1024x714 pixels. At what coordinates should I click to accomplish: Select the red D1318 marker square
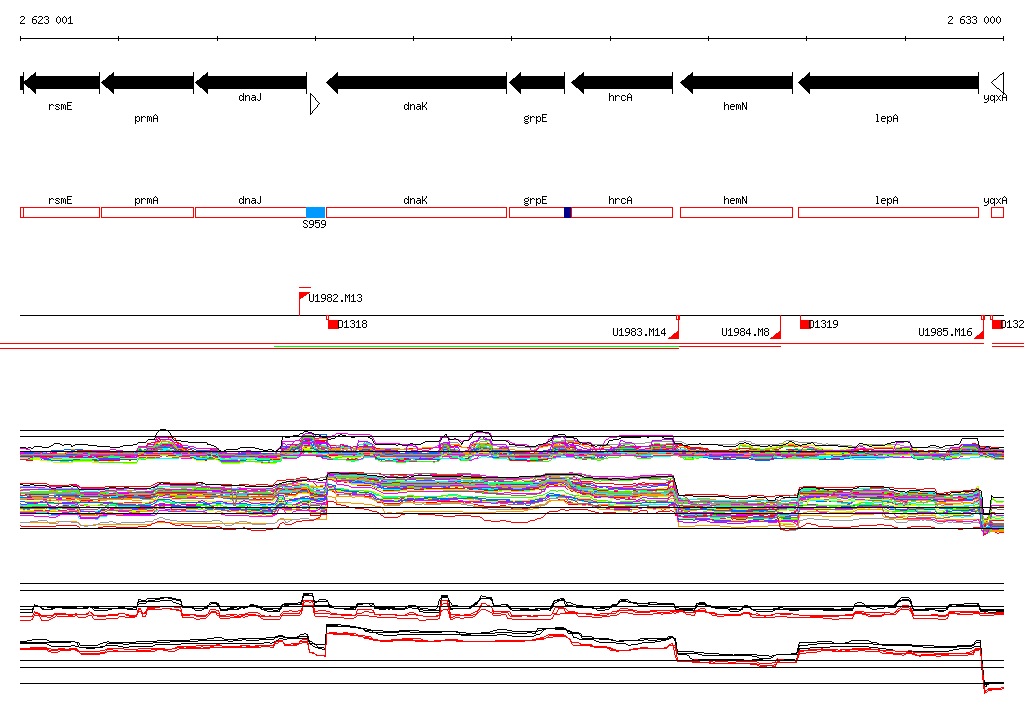333,325
